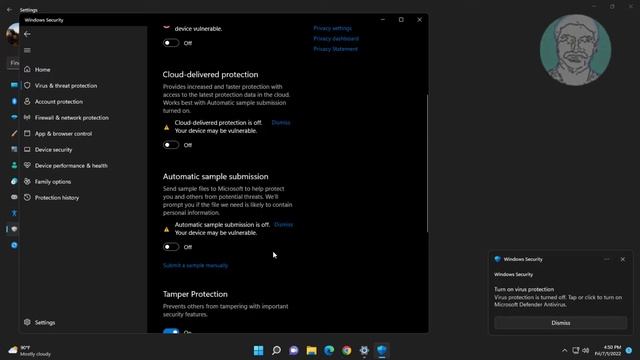The image size is (640, 360).
Task: Open File Explorer from taskbar
Action: tap(311, 351)
